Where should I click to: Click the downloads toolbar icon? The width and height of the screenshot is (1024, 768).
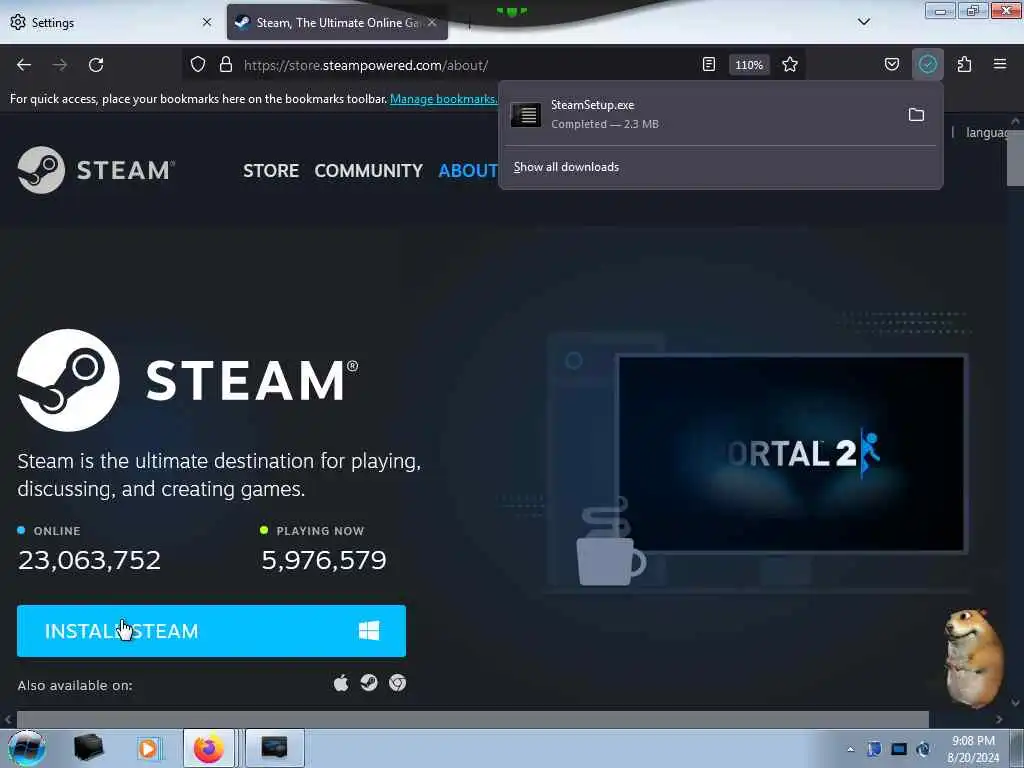[x=927, y=65]
